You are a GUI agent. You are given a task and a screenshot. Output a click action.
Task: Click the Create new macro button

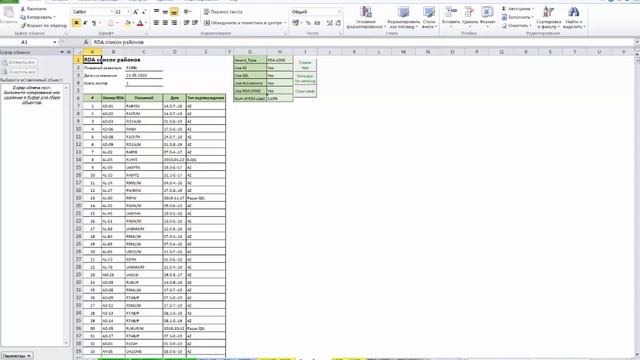[x=305, y=65]
